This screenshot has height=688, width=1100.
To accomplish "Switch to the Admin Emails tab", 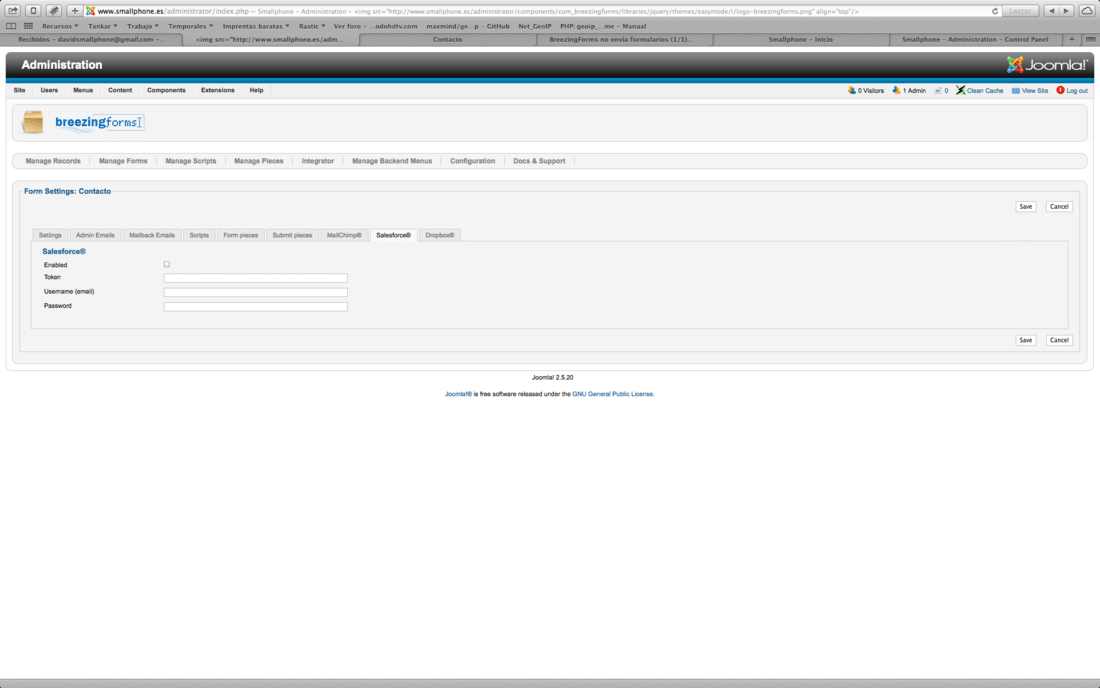I will pyautogui.click(x=95, y=235).
